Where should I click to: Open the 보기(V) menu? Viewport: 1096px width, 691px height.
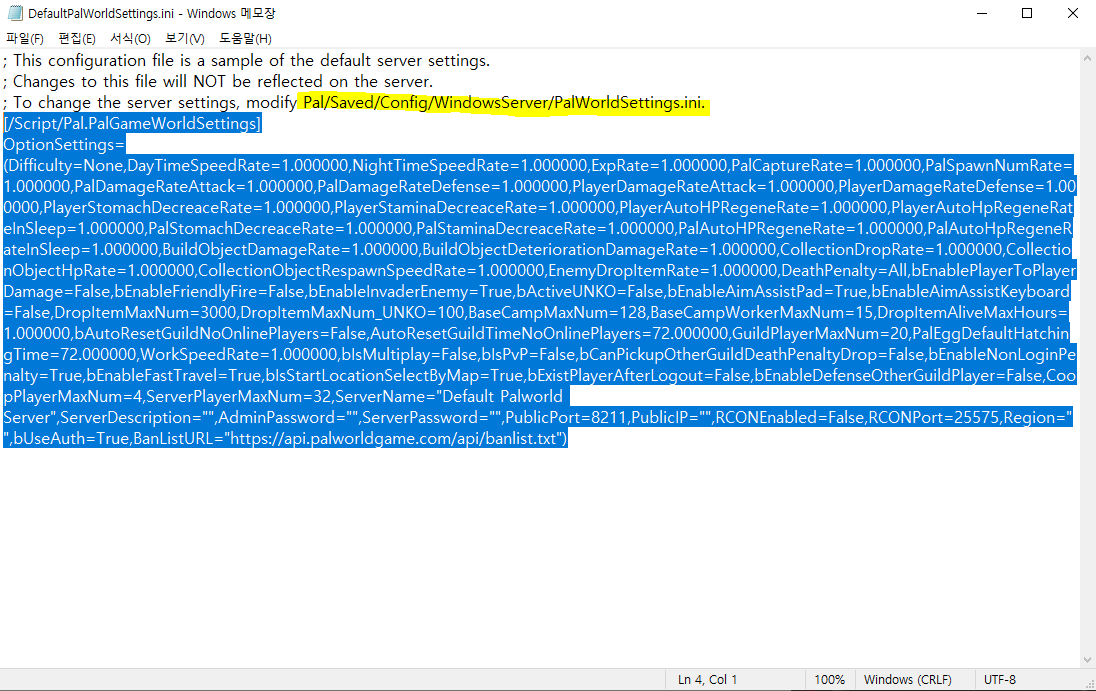pos(185,38)
